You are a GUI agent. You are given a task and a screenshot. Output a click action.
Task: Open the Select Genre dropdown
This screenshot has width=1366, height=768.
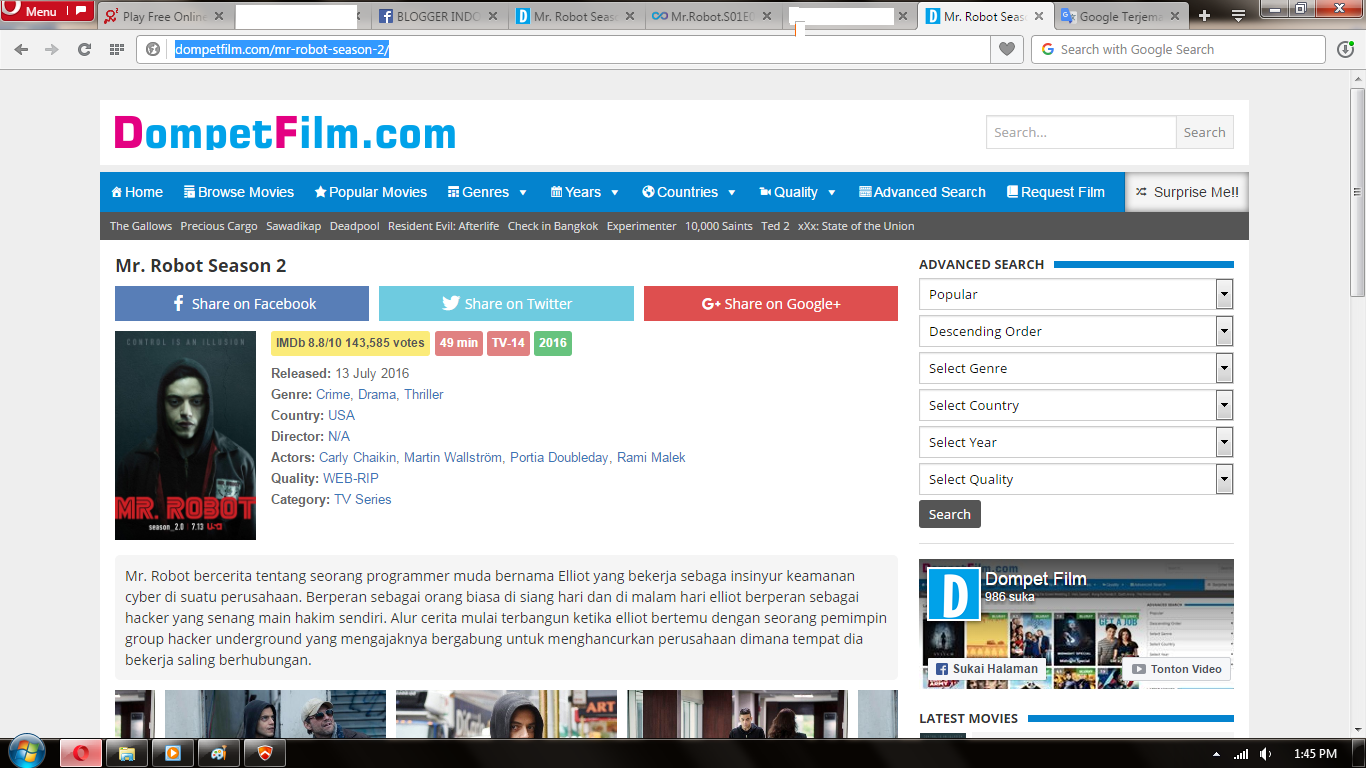point(1076,368)
